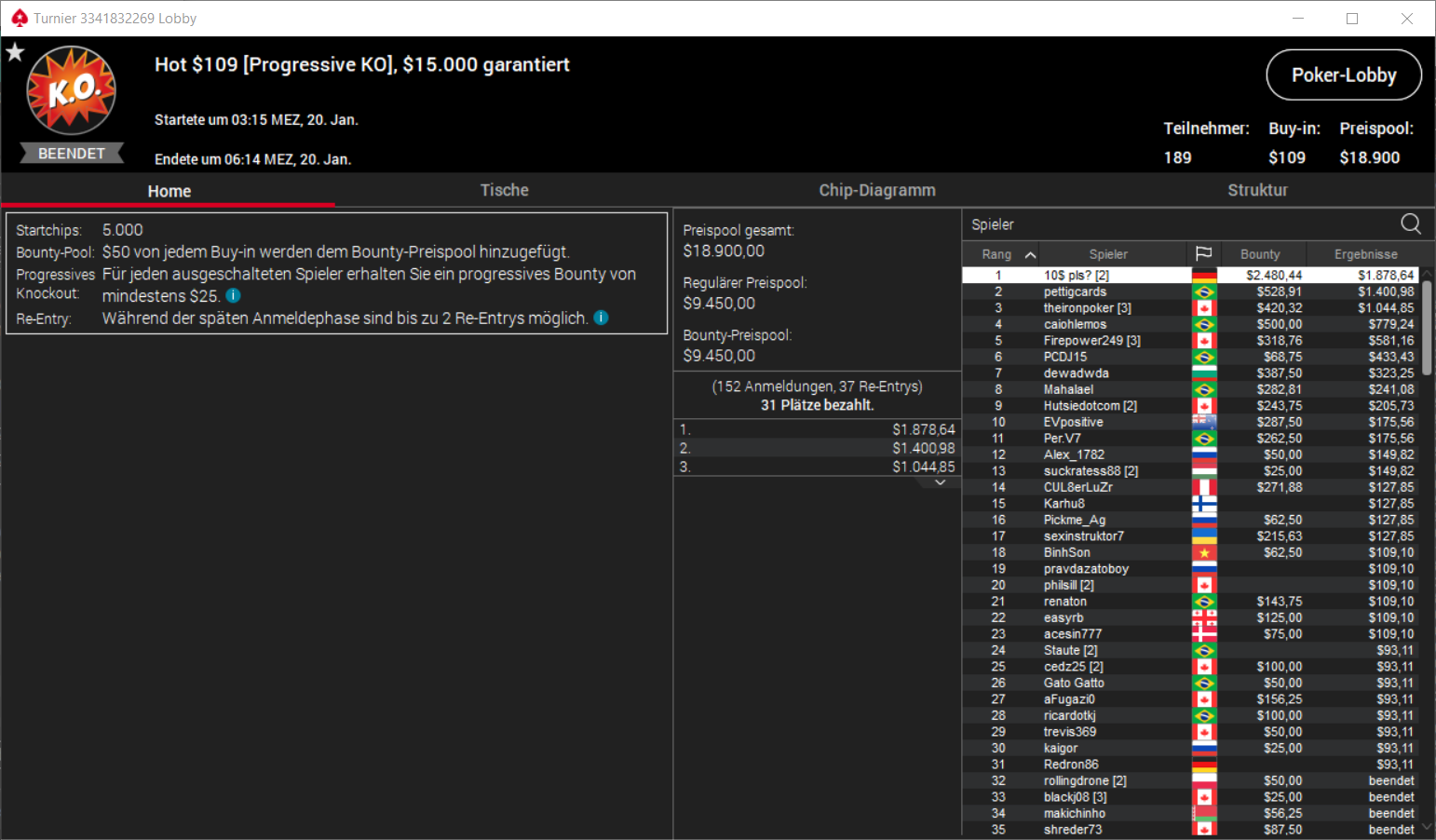Sort players by Rang column arrow
The width and height of the screenshot is (1436, 840).
click(x=1030, y=254)
